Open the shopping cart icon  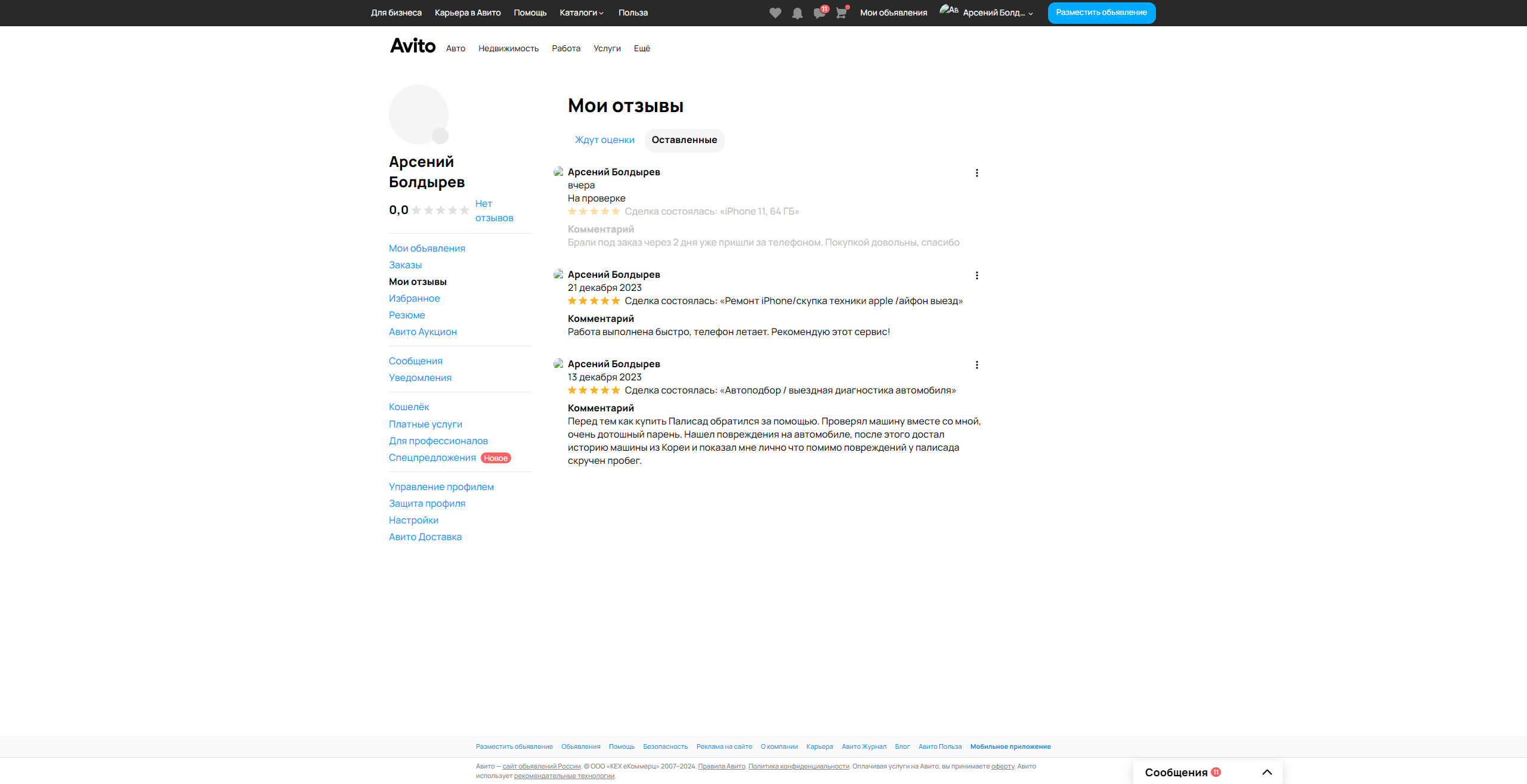tap(841, 13)
